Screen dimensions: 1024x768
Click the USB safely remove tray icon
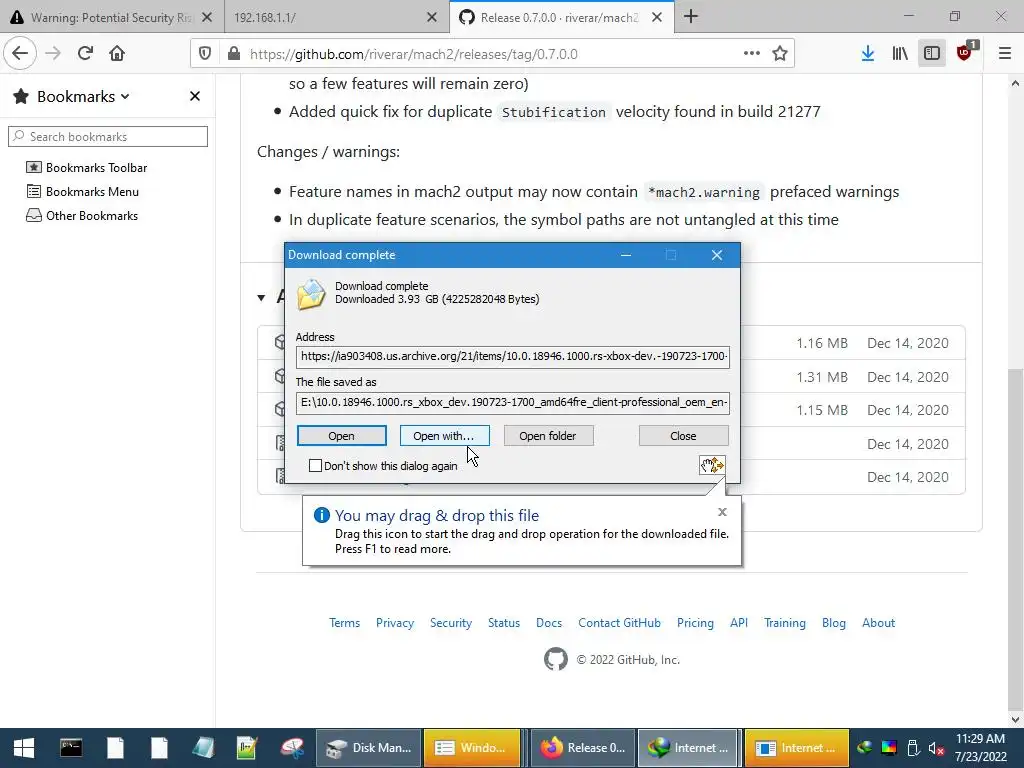tap(914, 748)
